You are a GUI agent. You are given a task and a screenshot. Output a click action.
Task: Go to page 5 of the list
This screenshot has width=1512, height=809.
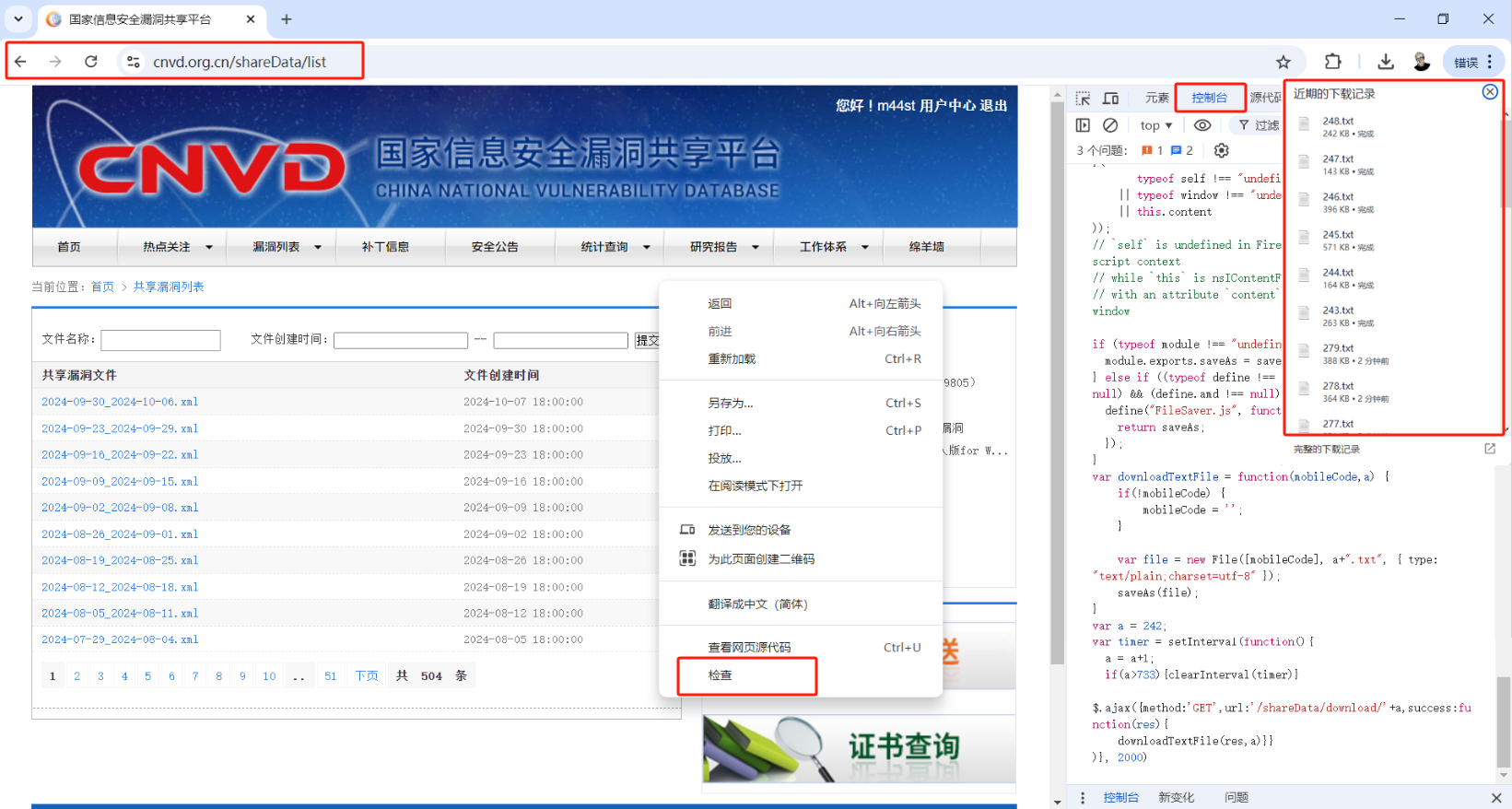147,676
